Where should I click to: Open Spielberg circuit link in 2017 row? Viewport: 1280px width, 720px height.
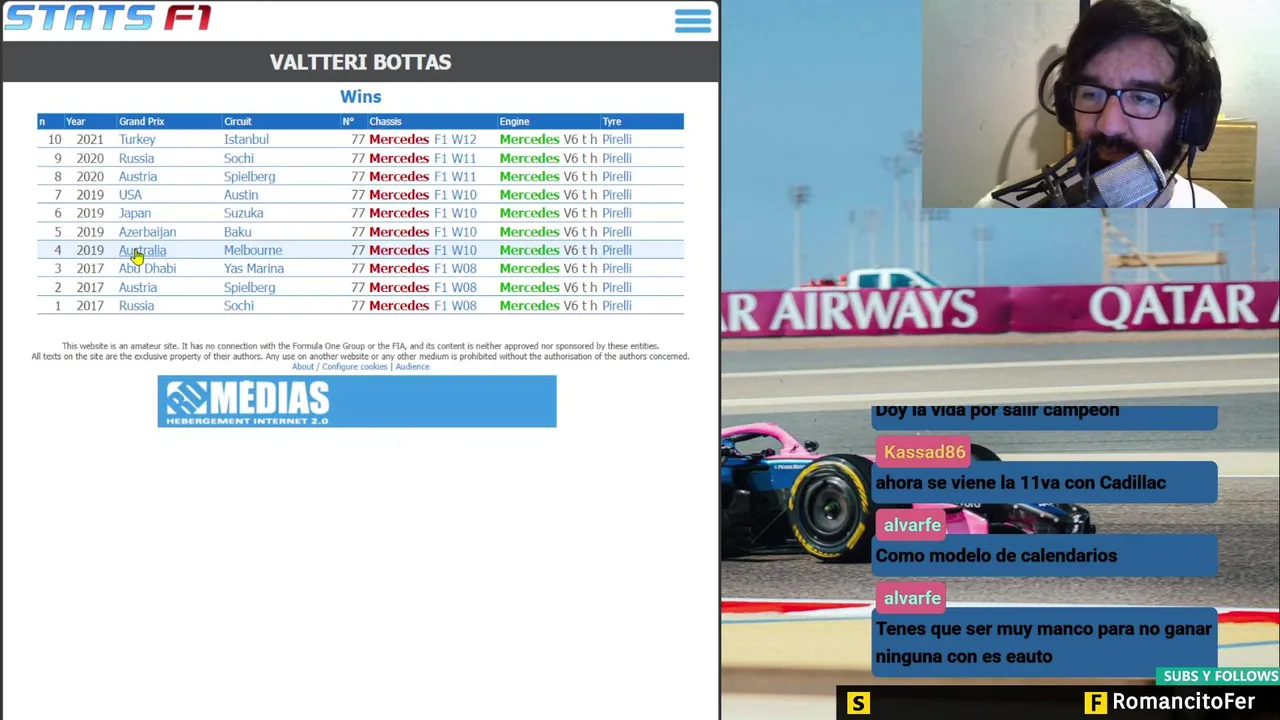(x=249, y=287)
